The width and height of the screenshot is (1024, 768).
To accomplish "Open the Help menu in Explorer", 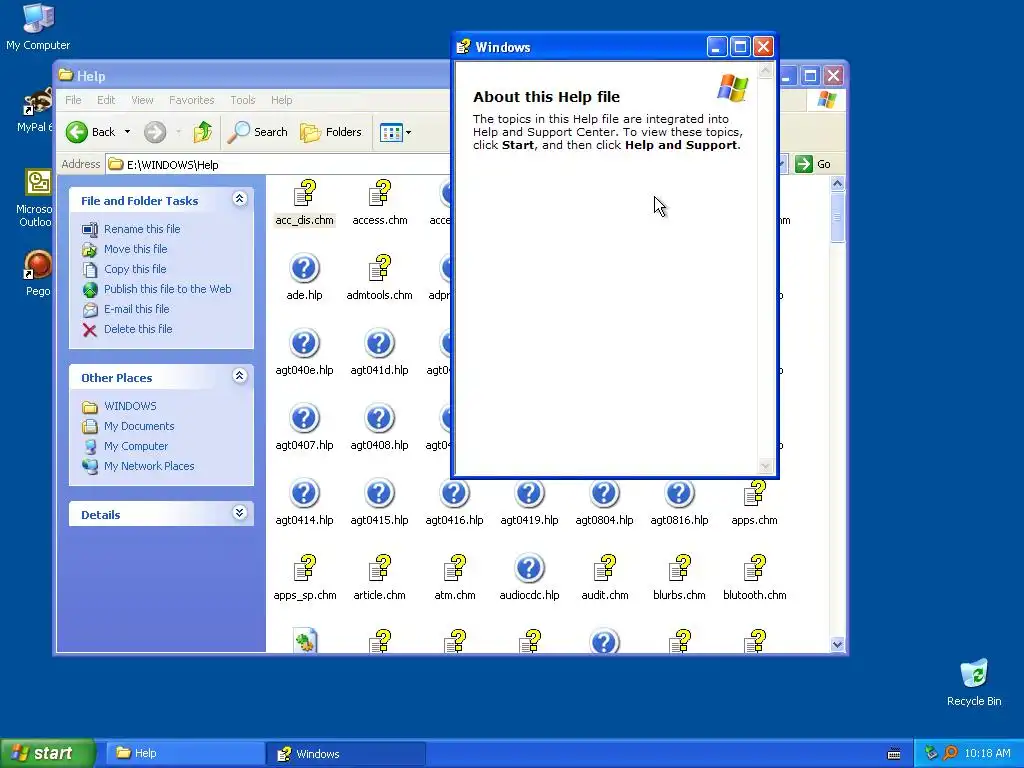I will (281, 100).
